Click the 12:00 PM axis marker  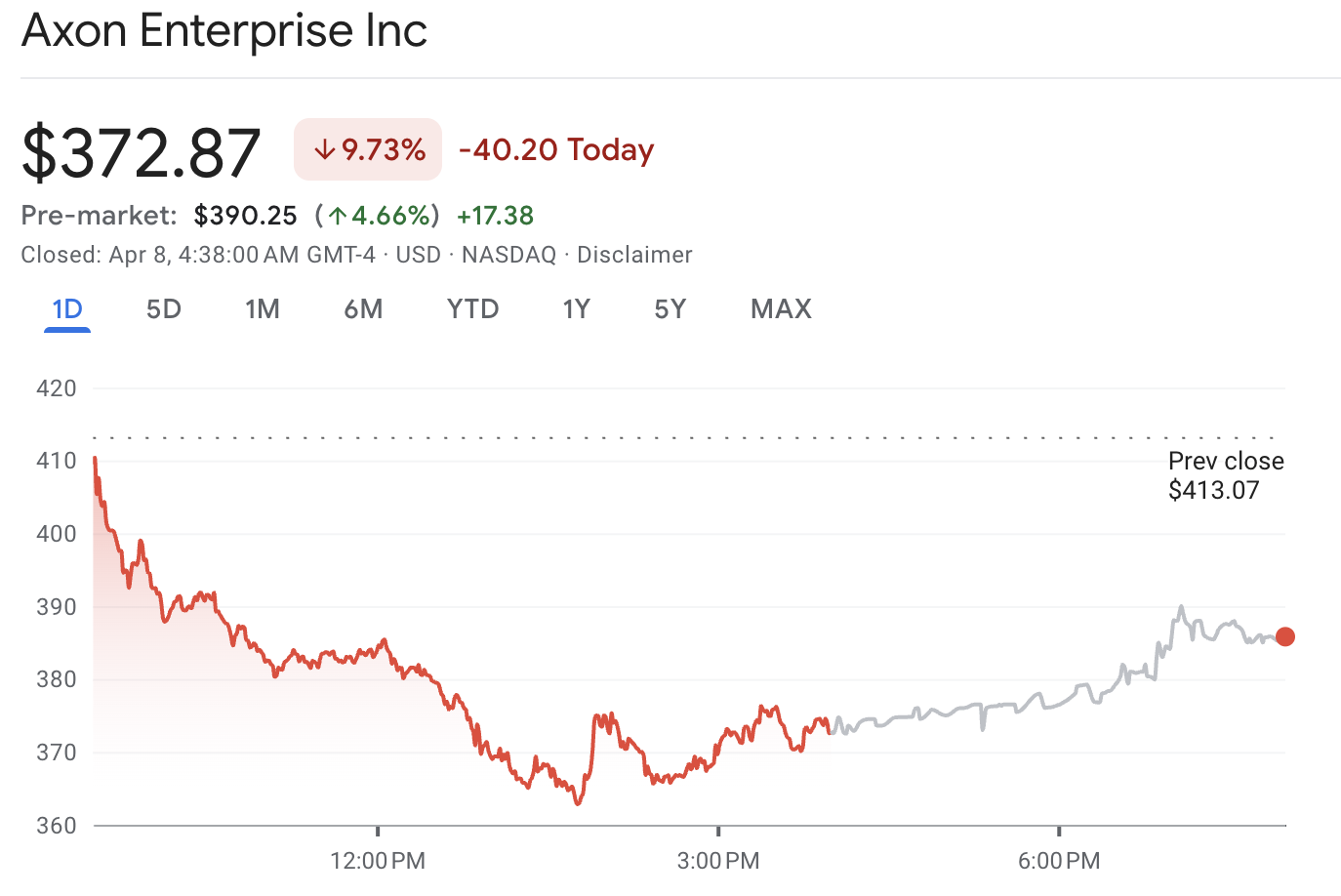click(x=378, y=861)
